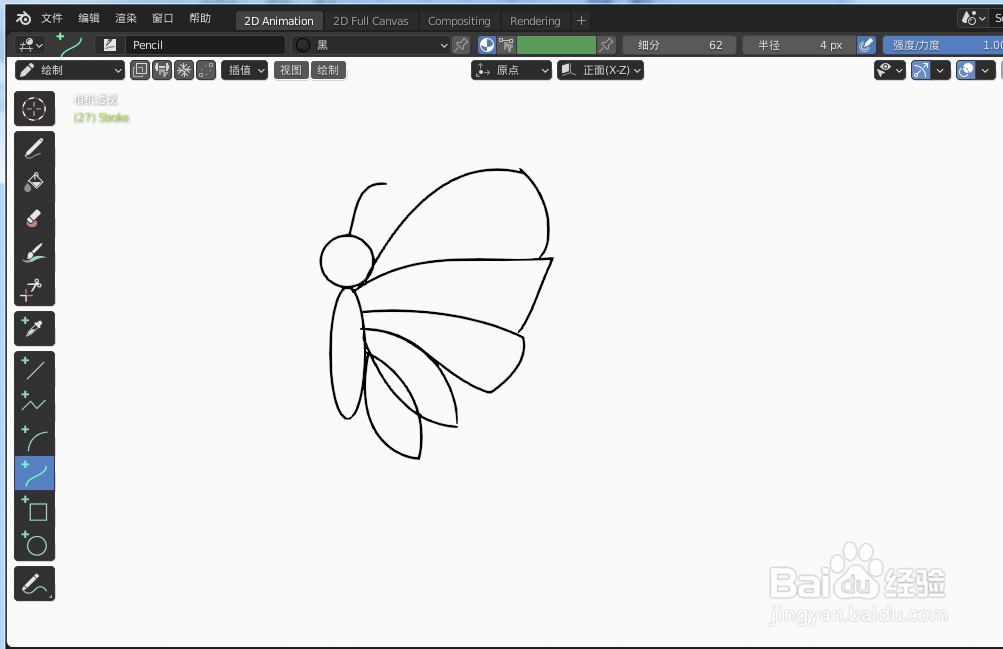This screenshot has width=1003, height=649.
Task: Click the curve tool icon in tool header
Action: [x=70, y=45]
